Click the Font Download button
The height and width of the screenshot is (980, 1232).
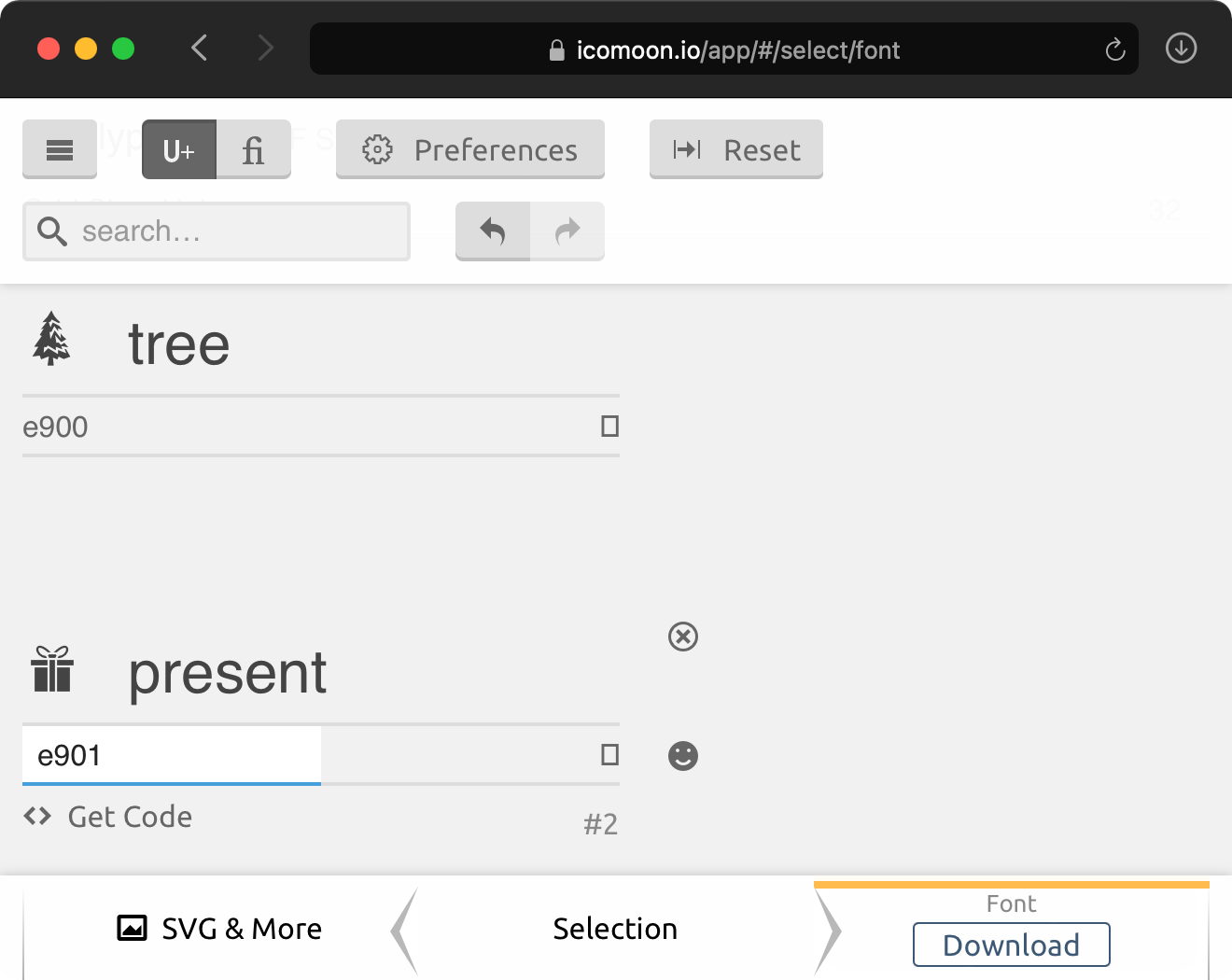coord(1011,945)
